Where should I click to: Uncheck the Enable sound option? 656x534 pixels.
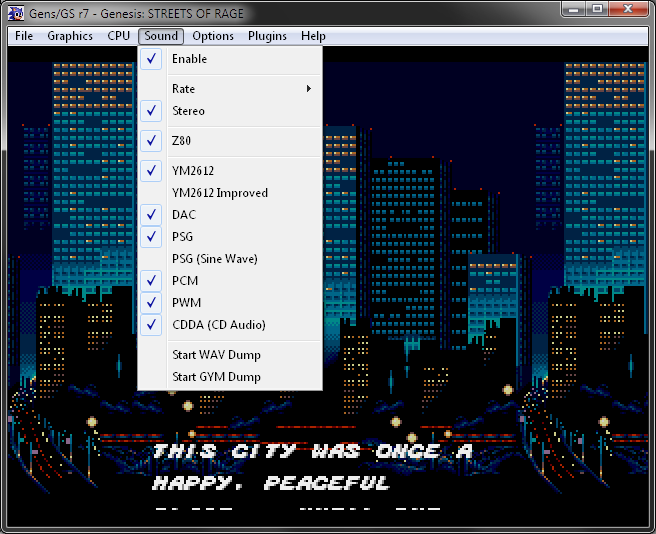[189, 59]
